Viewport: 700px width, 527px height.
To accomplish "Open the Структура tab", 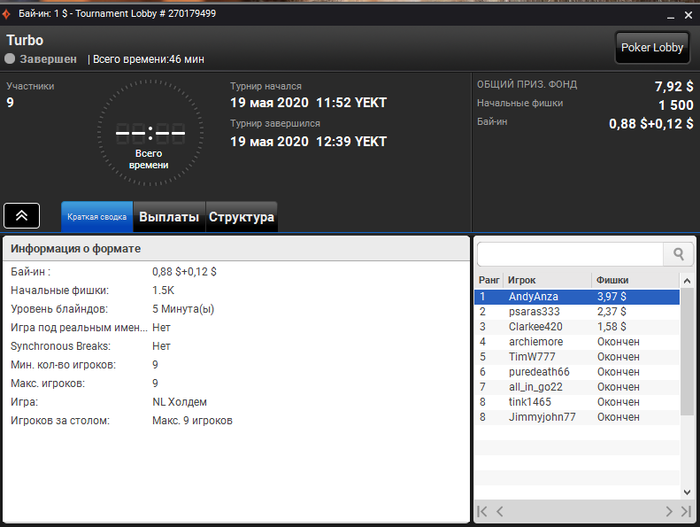I will 242,217.
